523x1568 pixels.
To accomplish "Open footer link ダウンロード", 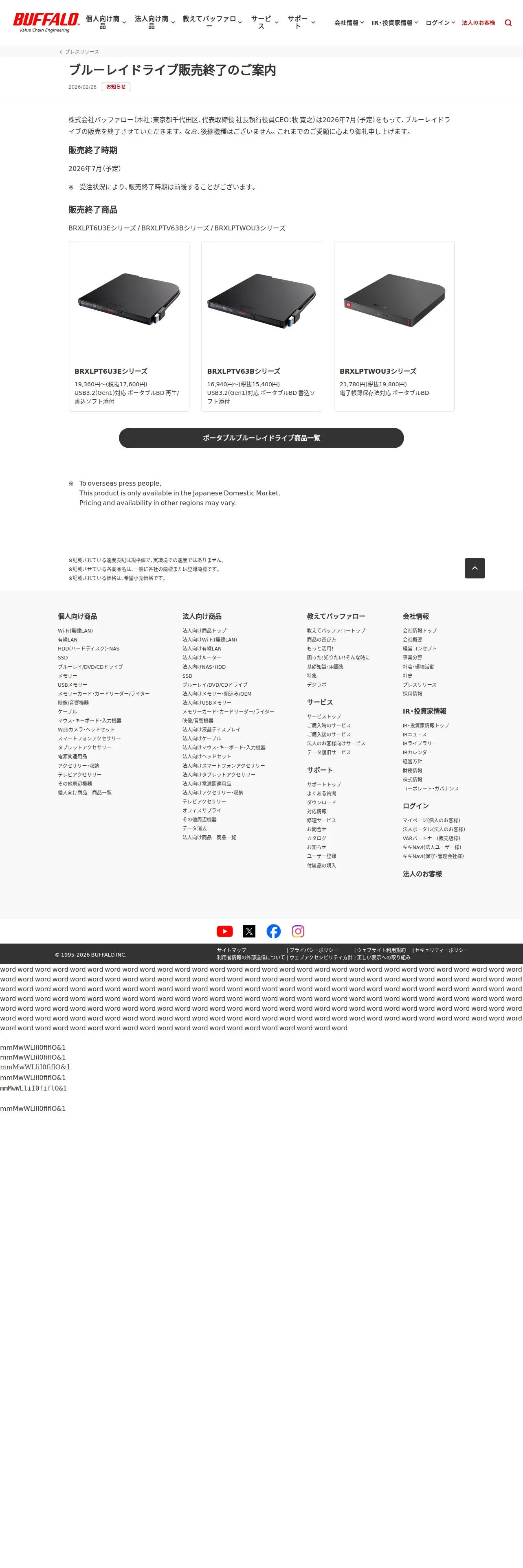I will point(321,802).
